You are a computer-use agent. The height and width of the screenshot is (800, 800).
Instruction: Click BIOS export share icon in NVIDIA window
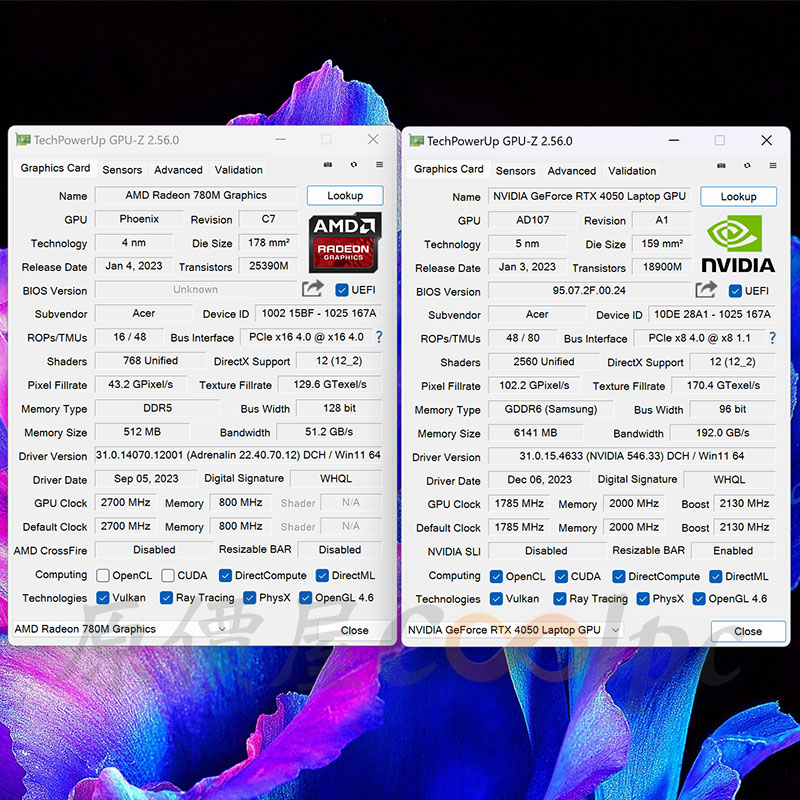[x=706, y=290]
